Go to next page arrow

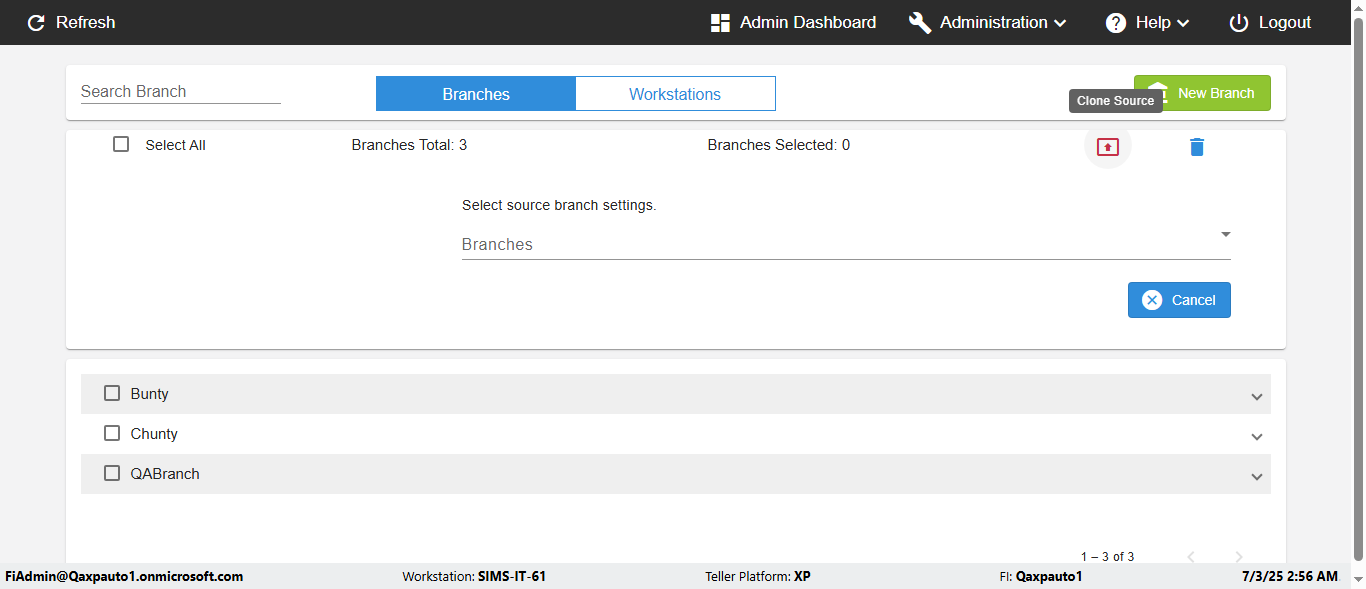(x=1239, y=557)
